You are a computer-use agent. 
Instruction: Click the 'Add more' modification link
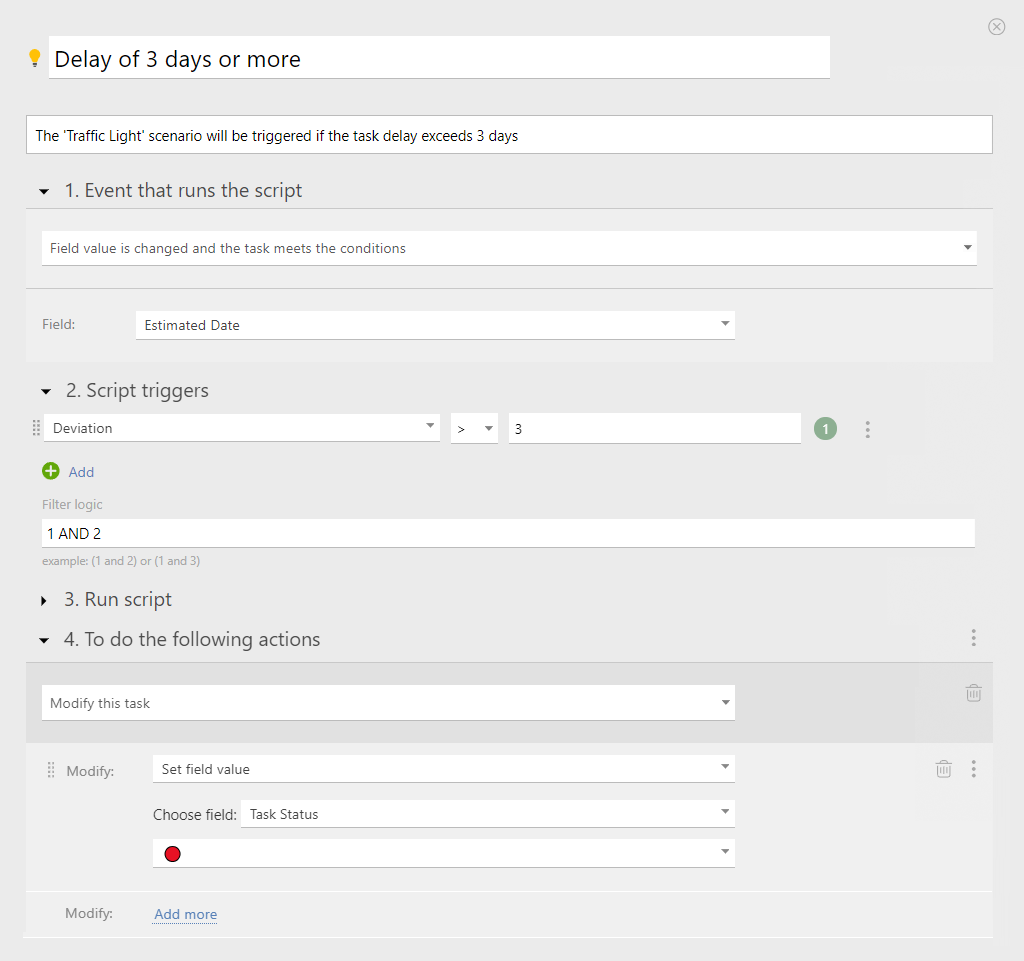pyautogui.click(x=185, y=914)
